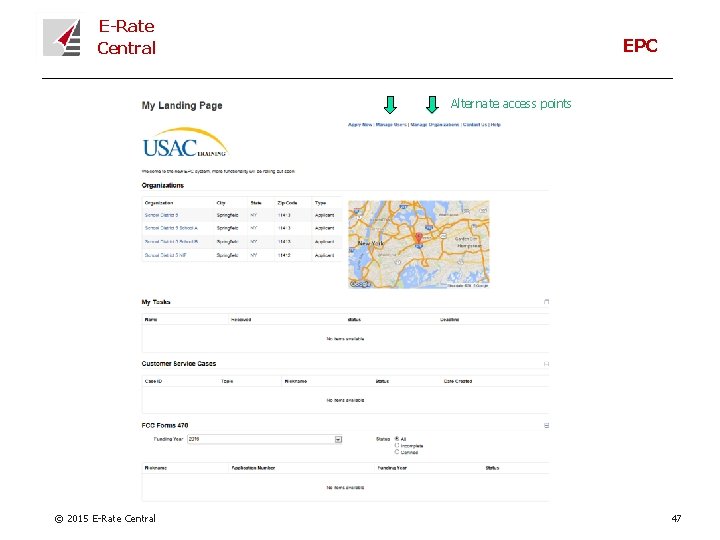Click the Contact Us link
This screenshot has width=720, height=540.
click(475, 124)
